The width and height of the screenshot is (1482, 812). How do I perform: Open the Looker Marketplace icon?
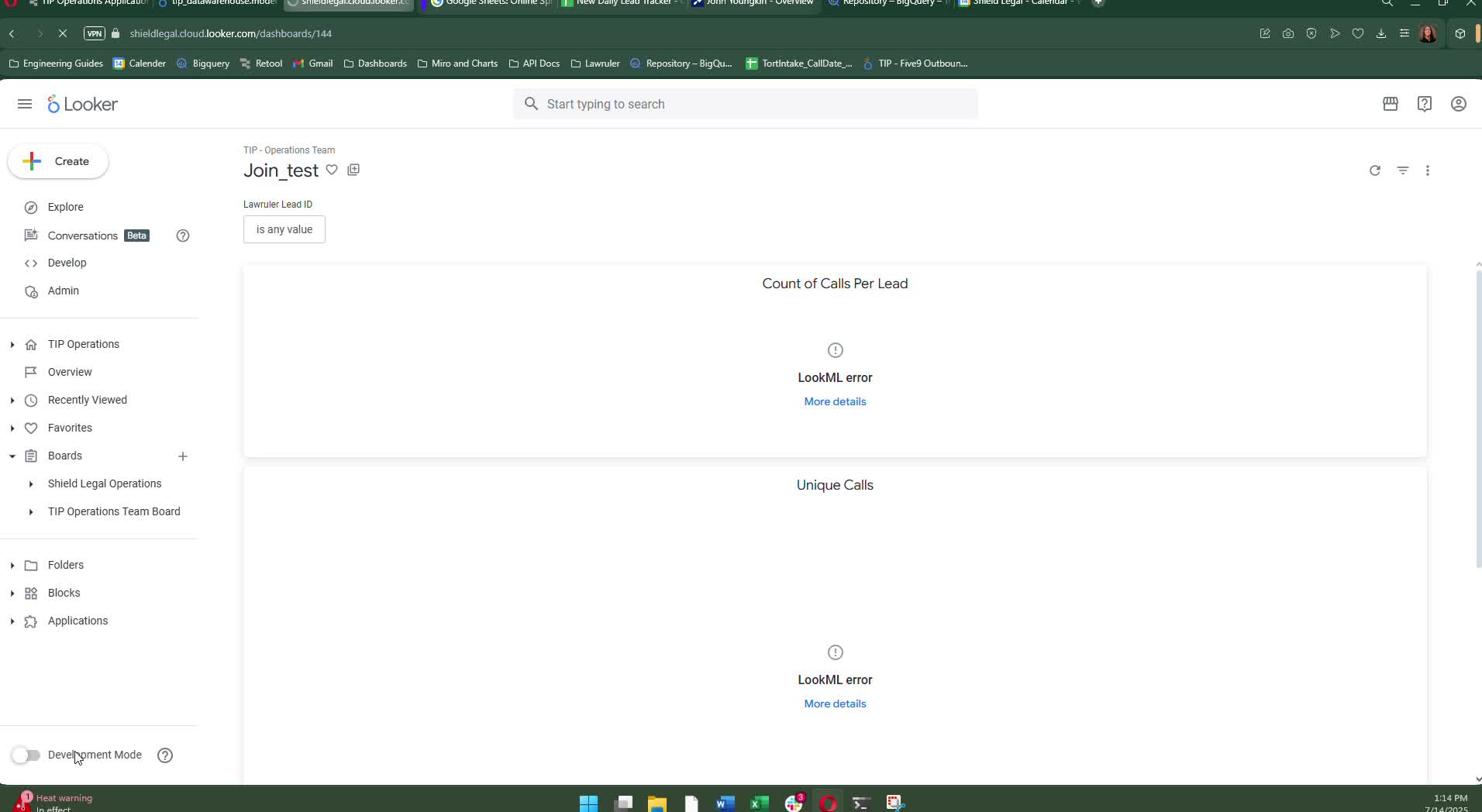click(1390, 104)
